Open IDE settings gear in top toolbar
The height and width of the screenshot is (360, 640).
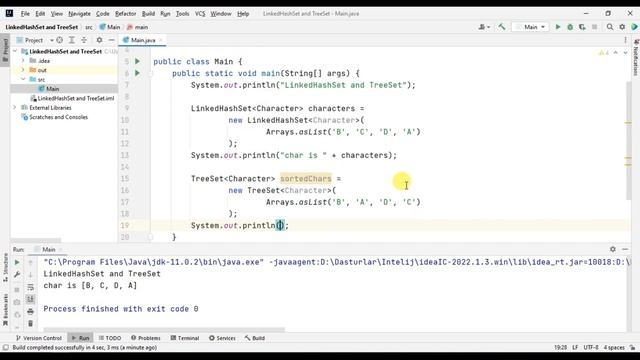coord(622,27)
